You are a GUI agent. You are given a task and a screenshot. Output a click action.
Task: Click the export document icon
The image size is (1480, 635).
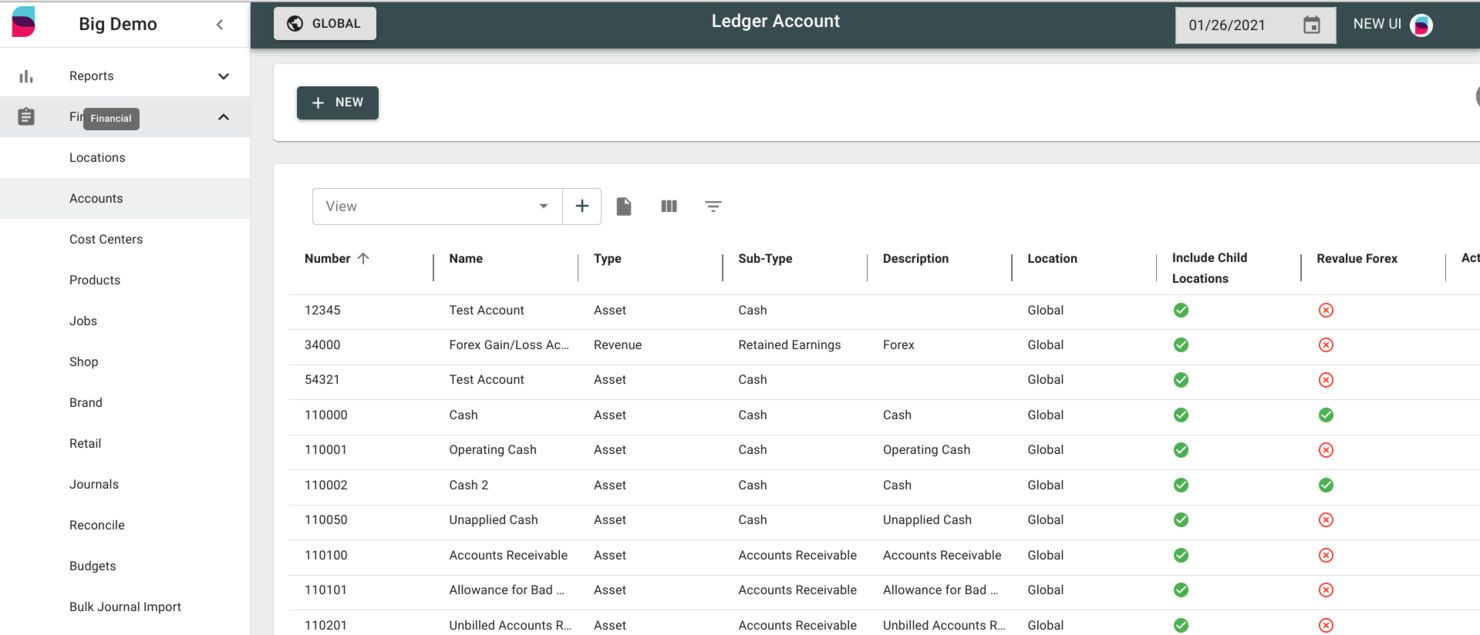[x=624, y=206]
